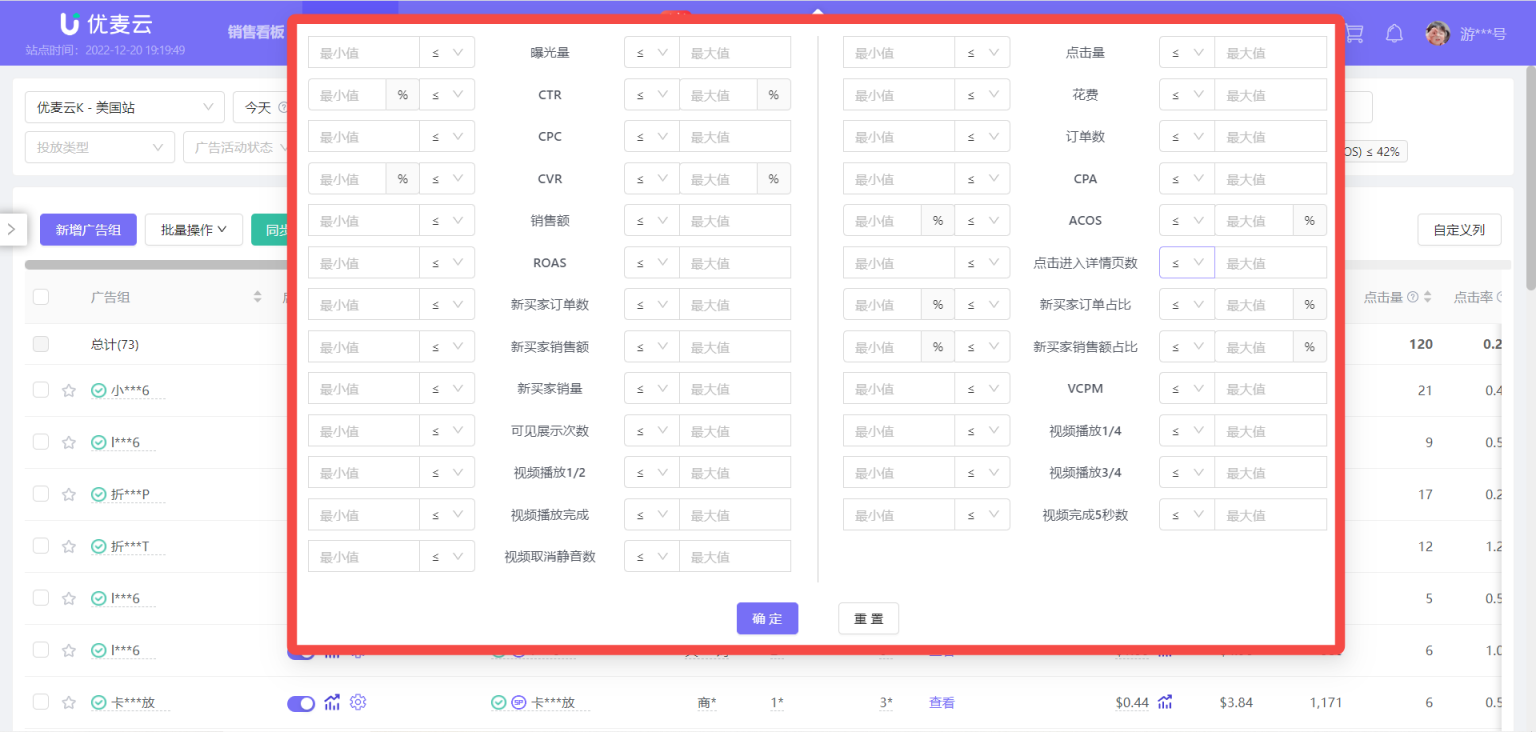Open trend chart icon next to $0.44
1536x732 pixels.
(x=1165, y=702)
